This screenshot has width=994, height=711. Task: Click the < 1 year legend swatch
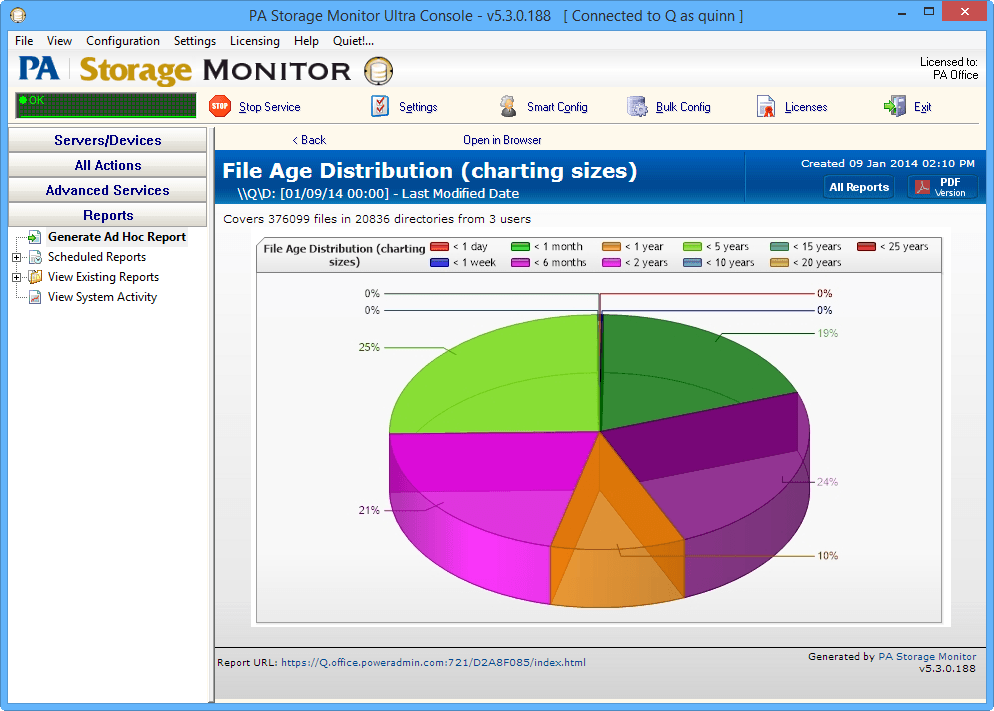pyautogui.click(x=611, y=247)
